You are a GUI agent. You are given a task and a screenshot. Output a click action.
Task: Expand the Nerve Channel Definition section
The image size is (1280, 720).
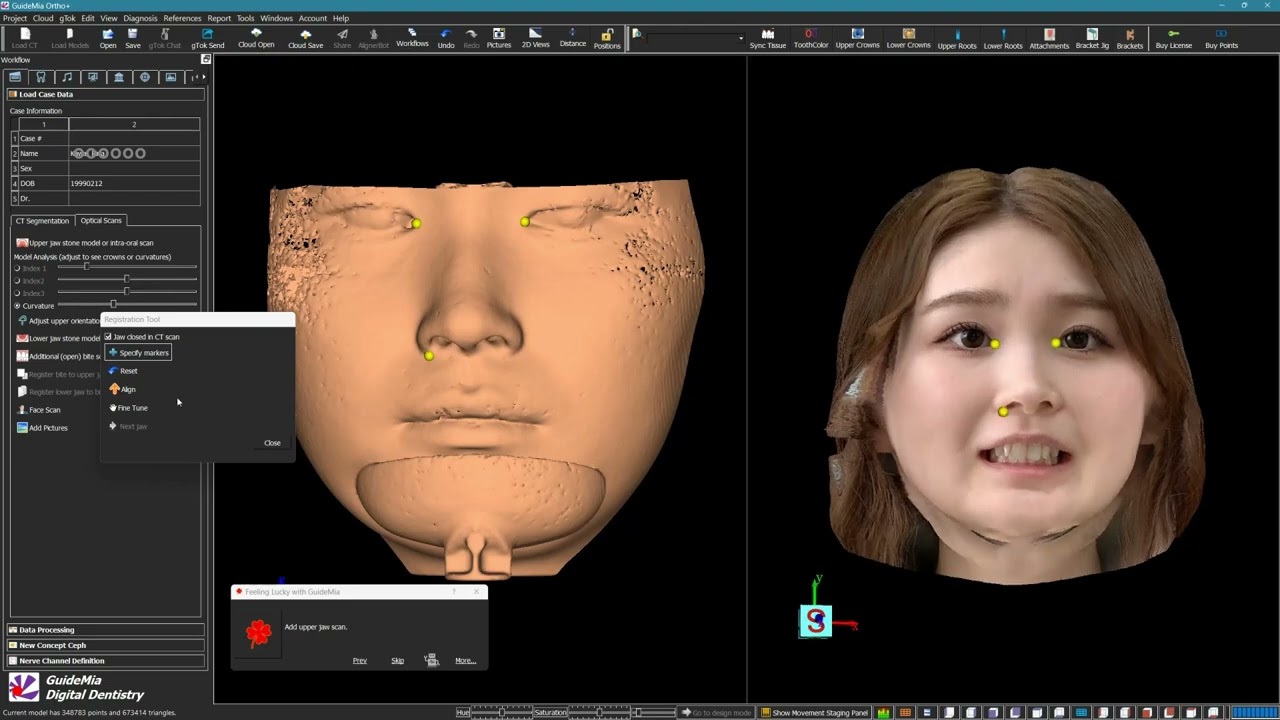106,660
